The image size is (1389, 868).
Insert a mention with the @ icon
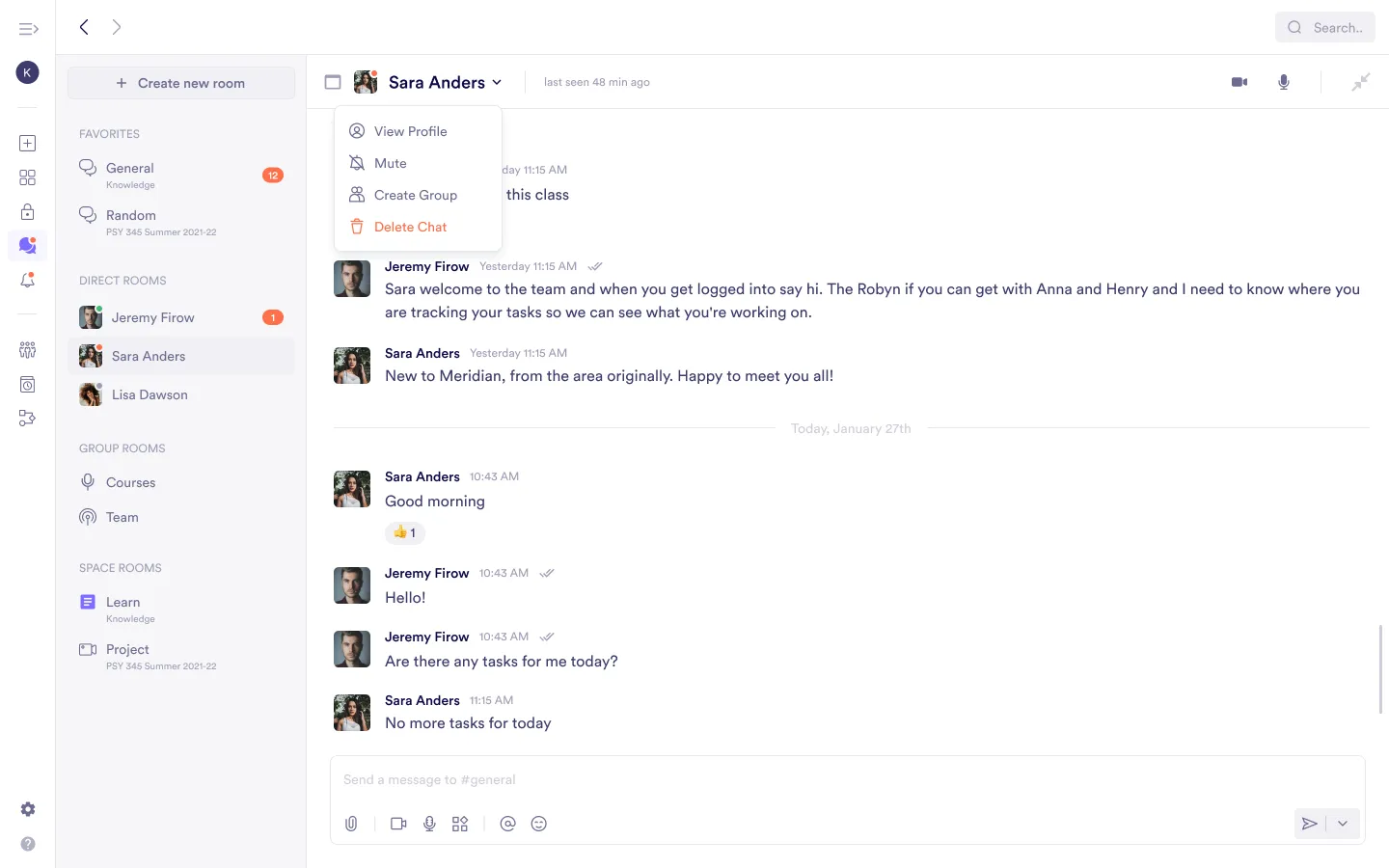507,824
